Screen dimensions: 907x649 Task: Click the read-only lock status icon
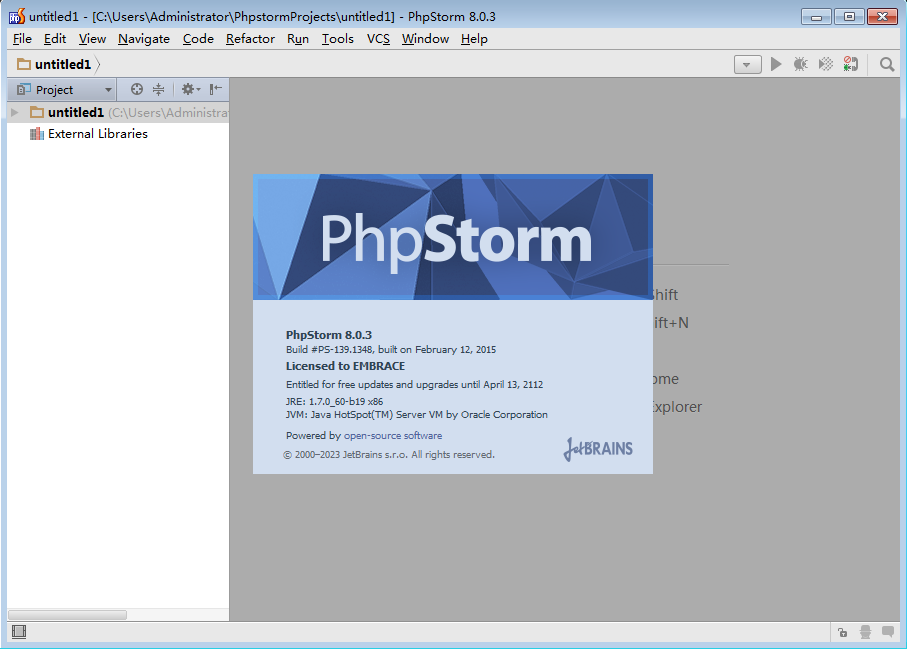[x=842, y=632]
